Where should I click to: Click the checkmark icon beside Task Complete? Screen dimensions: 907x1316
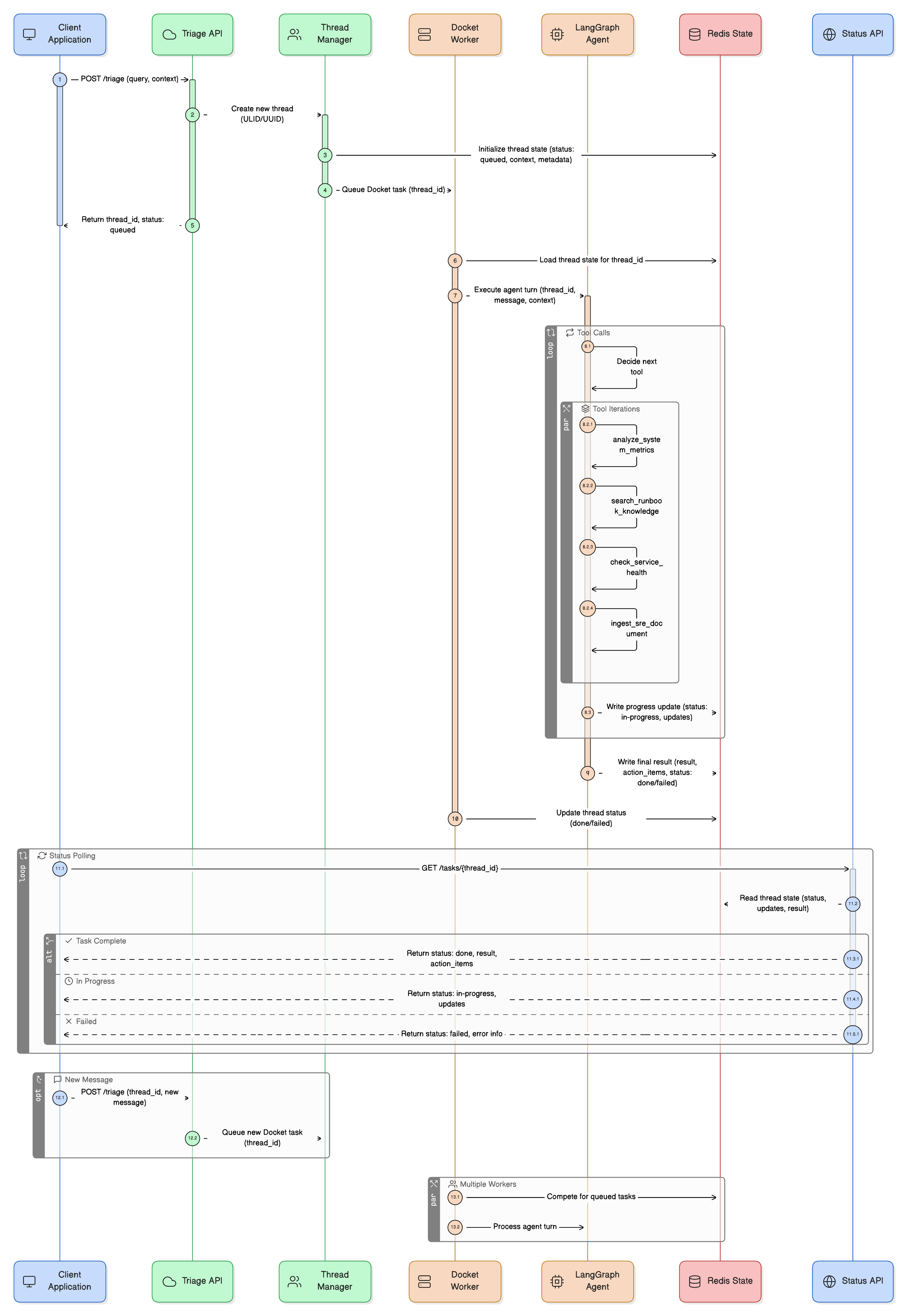coord(69,940)
